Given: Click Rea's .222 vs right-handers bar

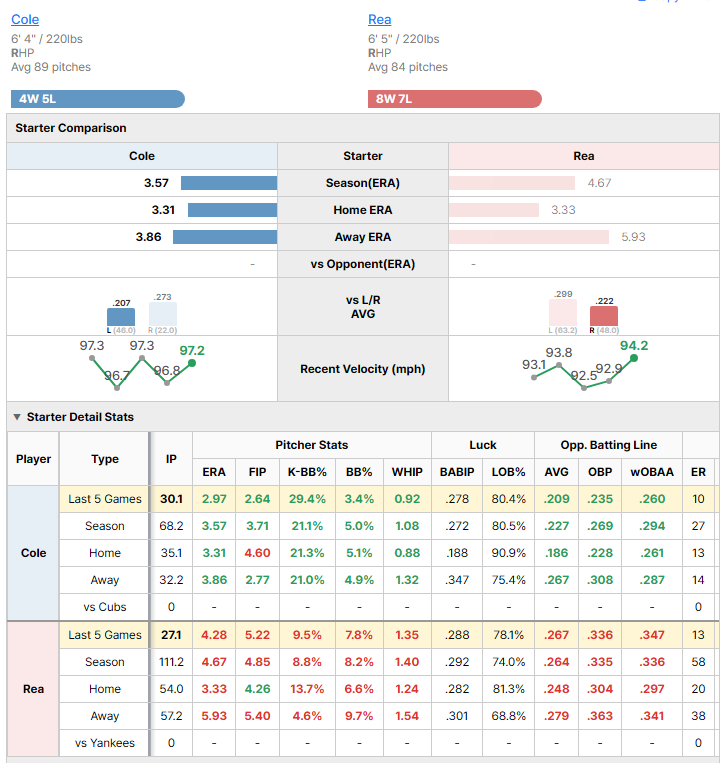Looking at the screenshot, I should (x=604, y=316).
